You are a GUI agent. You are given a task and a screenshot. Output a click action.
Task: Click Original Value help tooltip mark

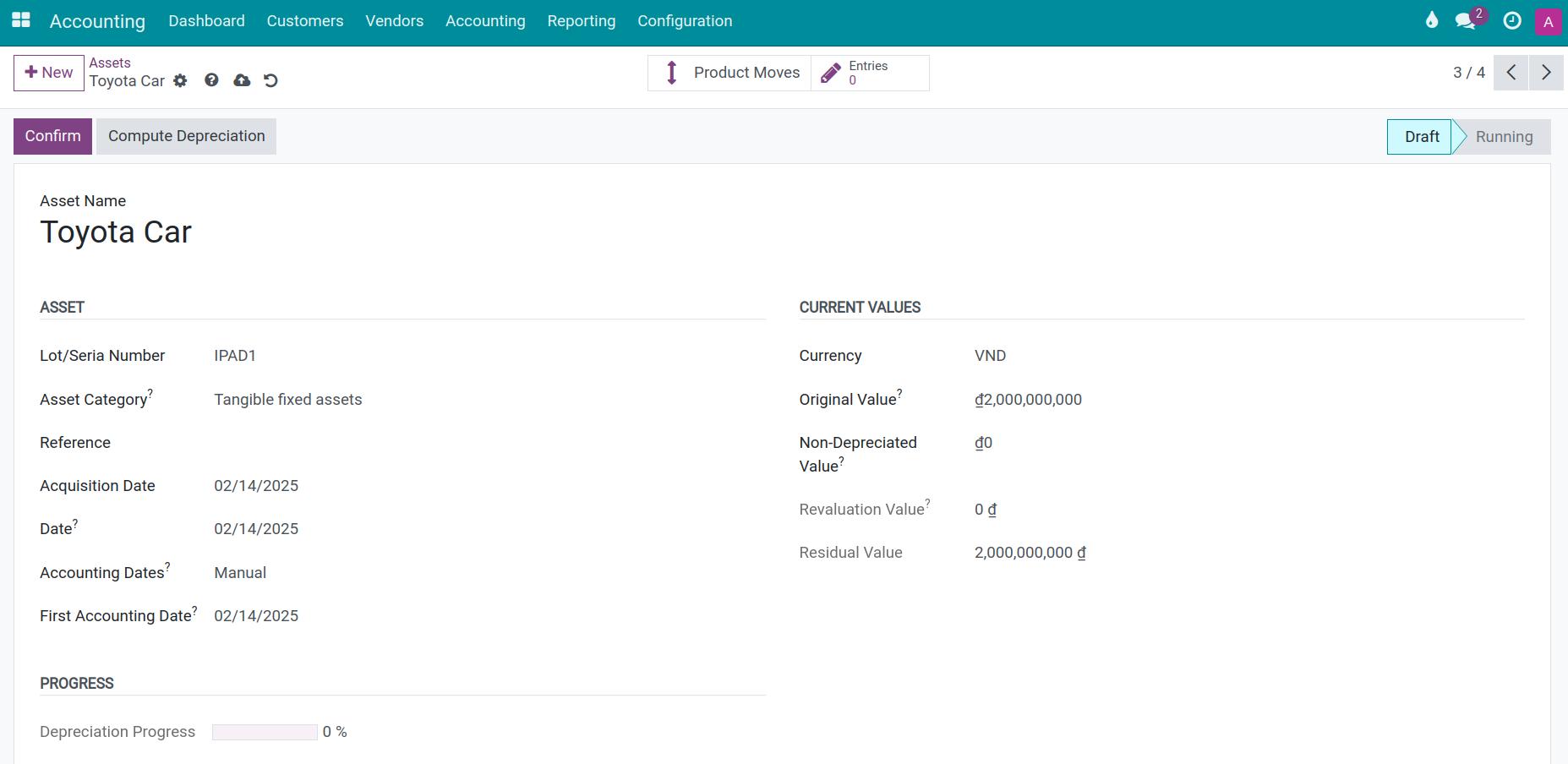pos(899,393)
